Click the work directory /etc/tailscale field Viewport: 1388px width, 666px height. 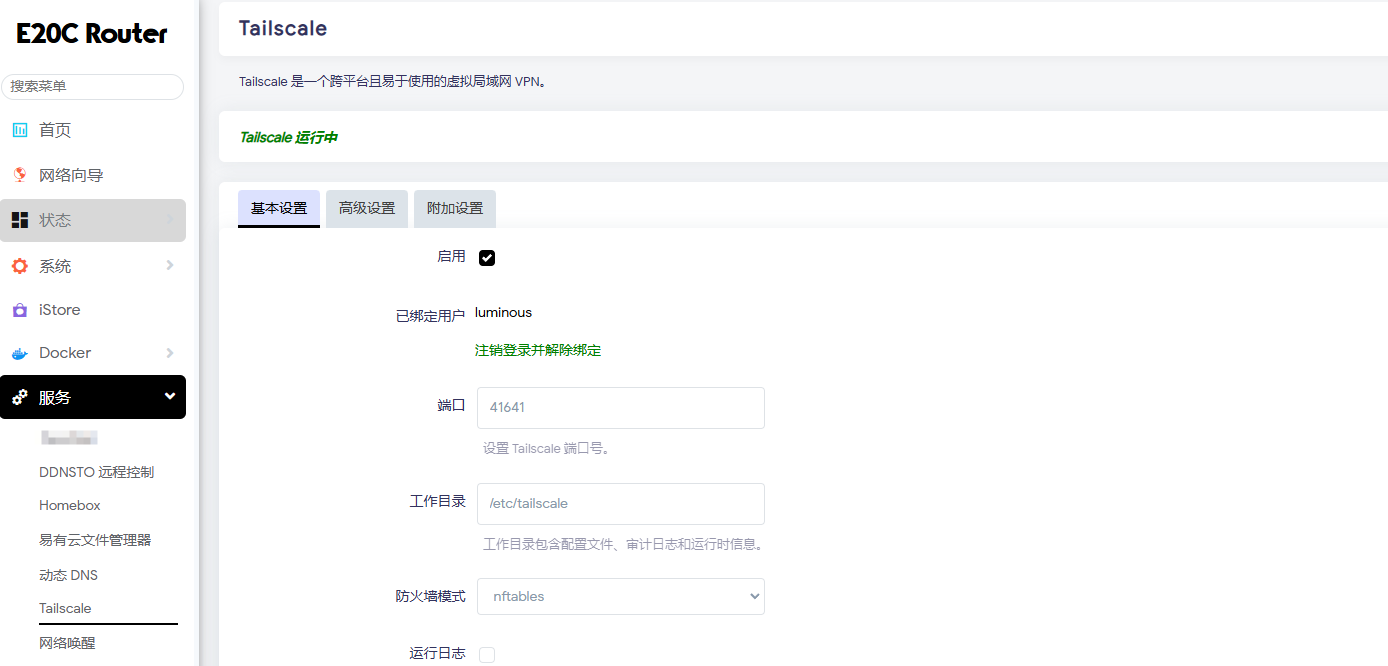pos(621,504)
